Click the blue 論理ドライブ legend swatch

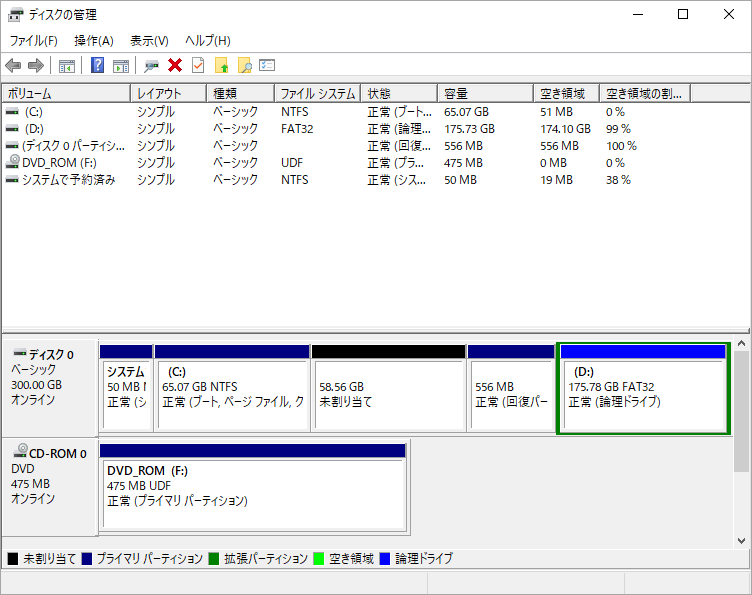[385, 559]
